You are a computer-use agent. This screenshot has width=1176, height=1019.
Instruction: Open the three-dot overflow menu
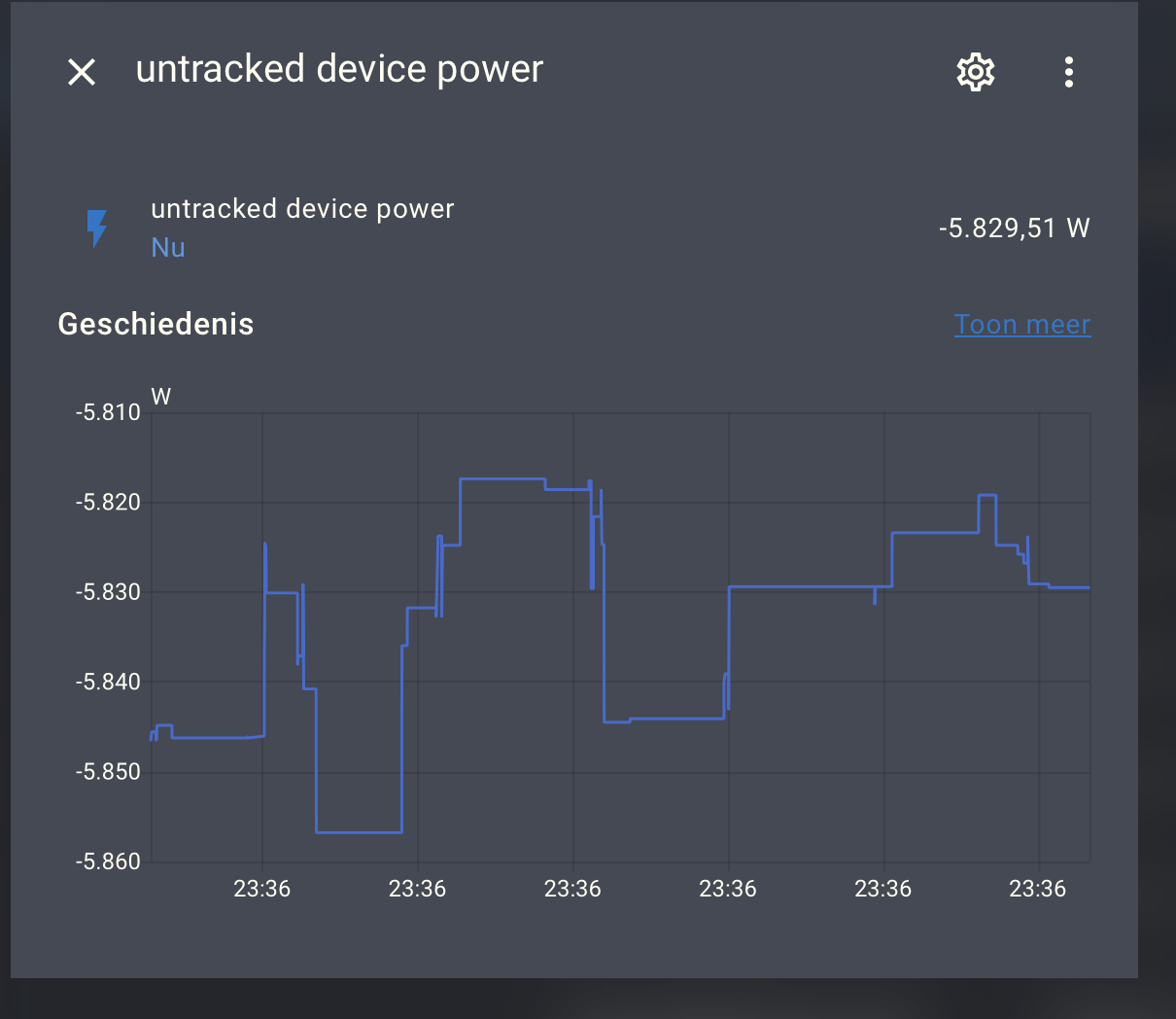pyautogui.click(x=1068, y=72)
